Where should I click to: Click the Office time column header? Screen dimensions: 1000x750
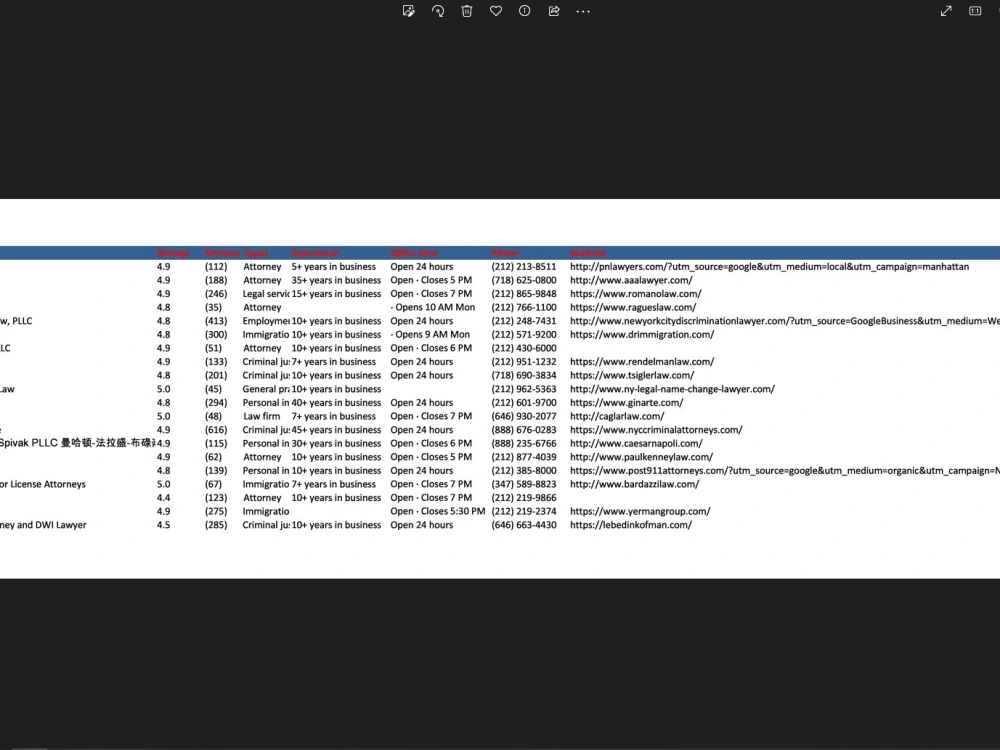pos(414,253)
